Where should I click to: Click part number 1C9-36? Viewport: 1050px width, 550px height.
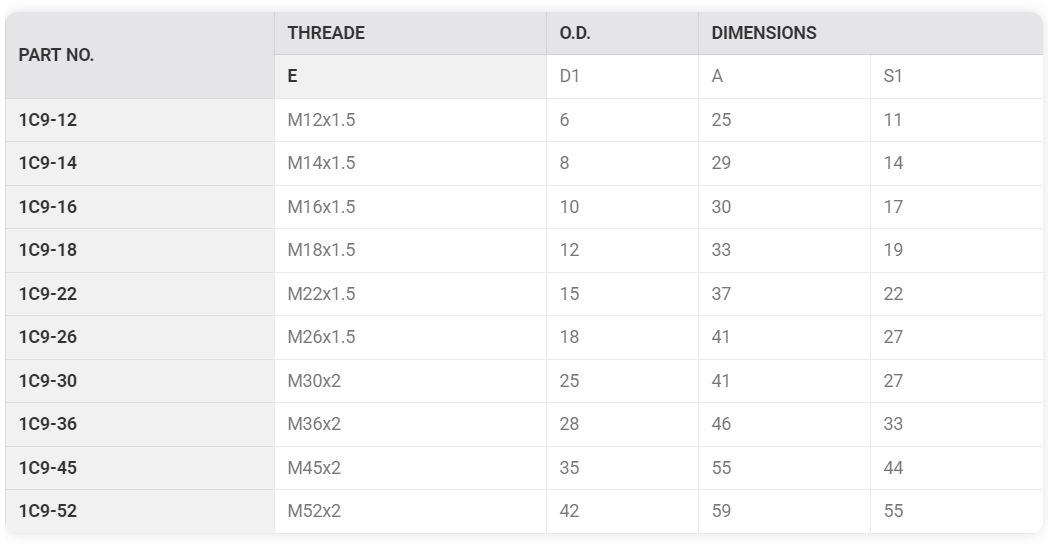48,424
